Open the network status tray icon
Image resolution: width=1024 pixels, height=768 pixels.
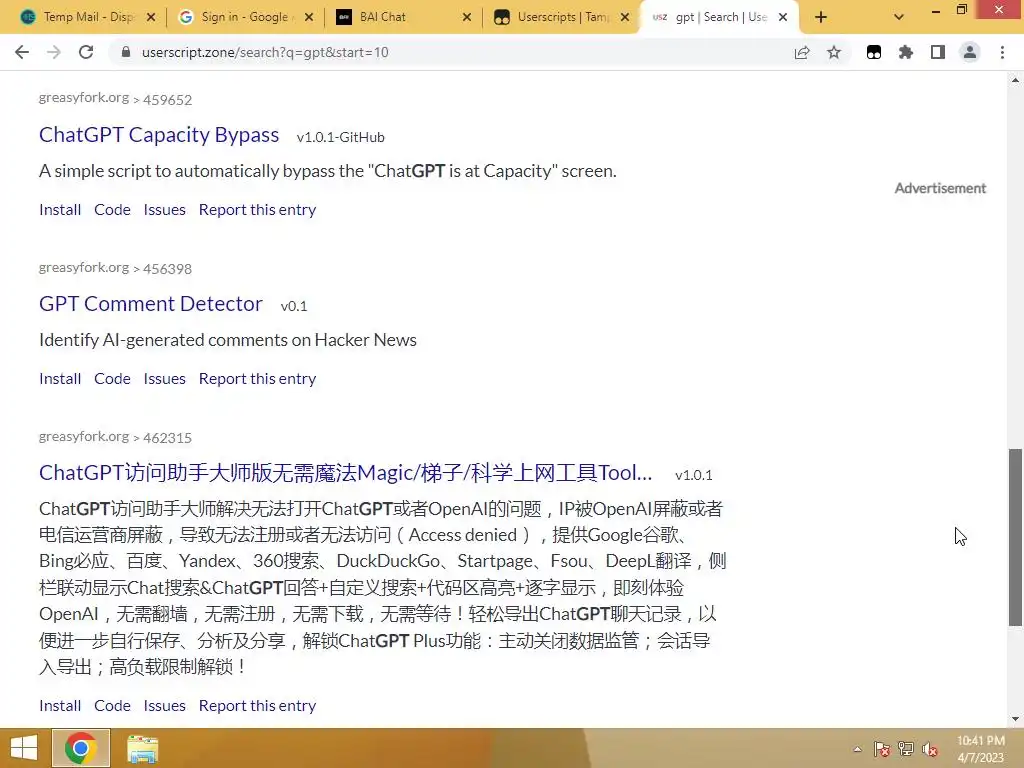[906, 749]
